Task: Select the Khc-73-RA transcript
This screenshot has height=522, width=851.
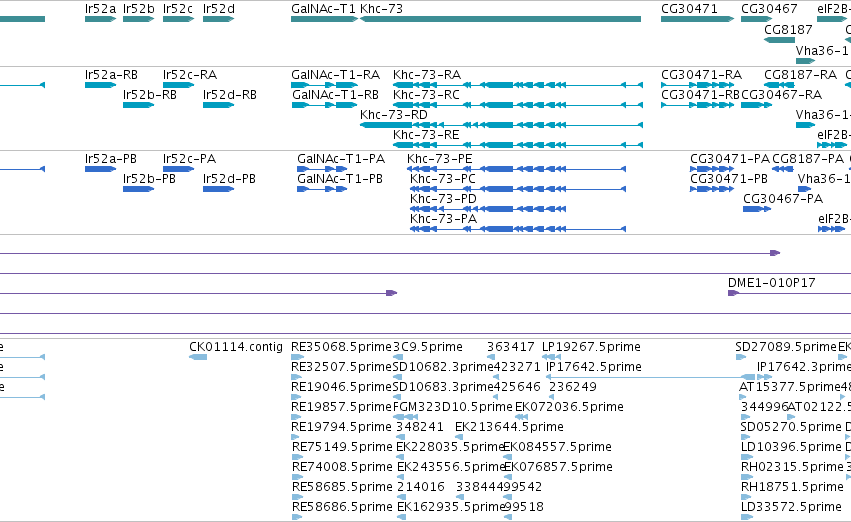Action: pyautogui.click(x=518, y=85)
